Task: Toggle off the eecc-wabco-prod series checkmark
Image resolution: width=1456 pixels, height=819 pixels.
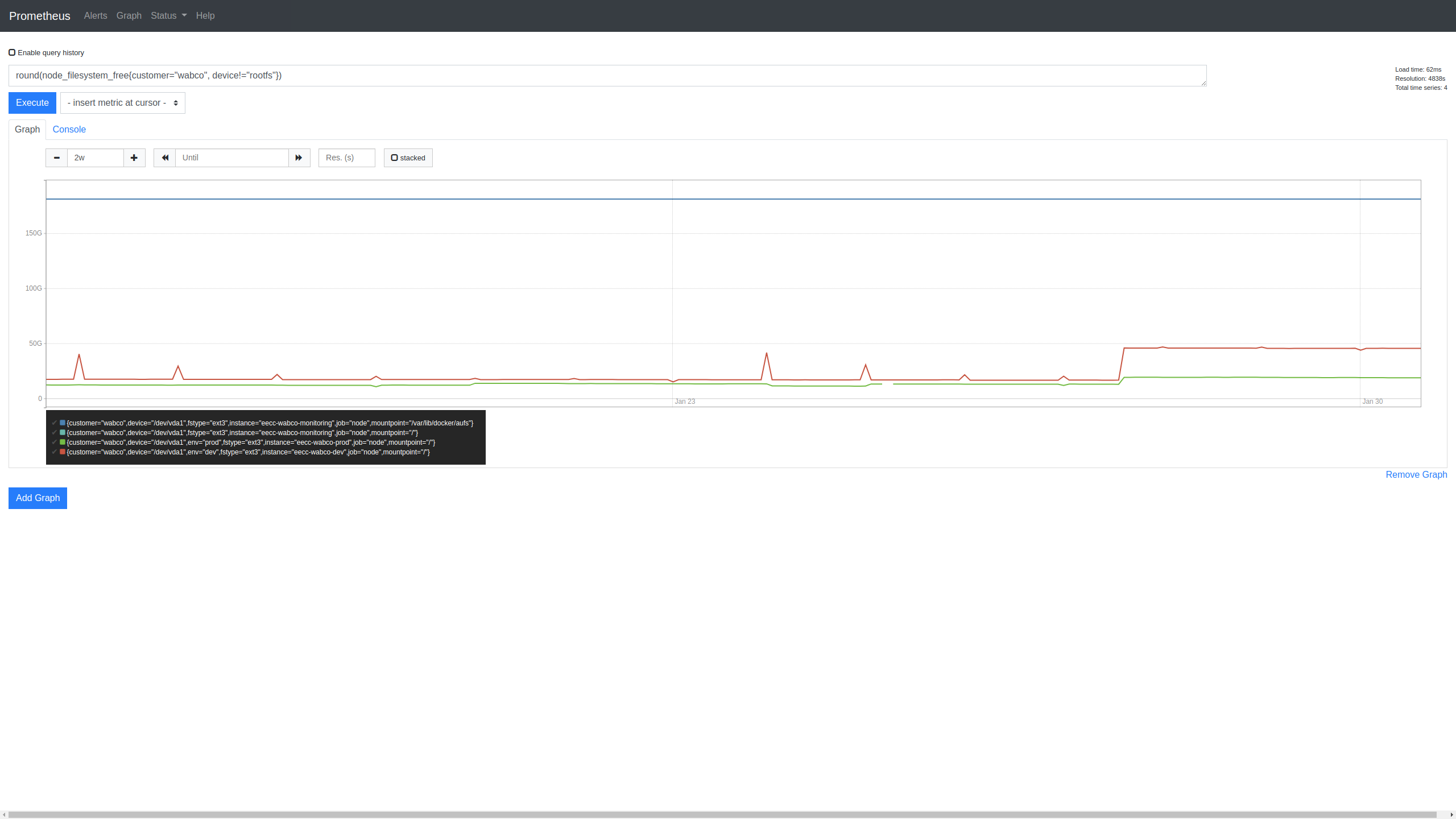Action: click(55, 442)
